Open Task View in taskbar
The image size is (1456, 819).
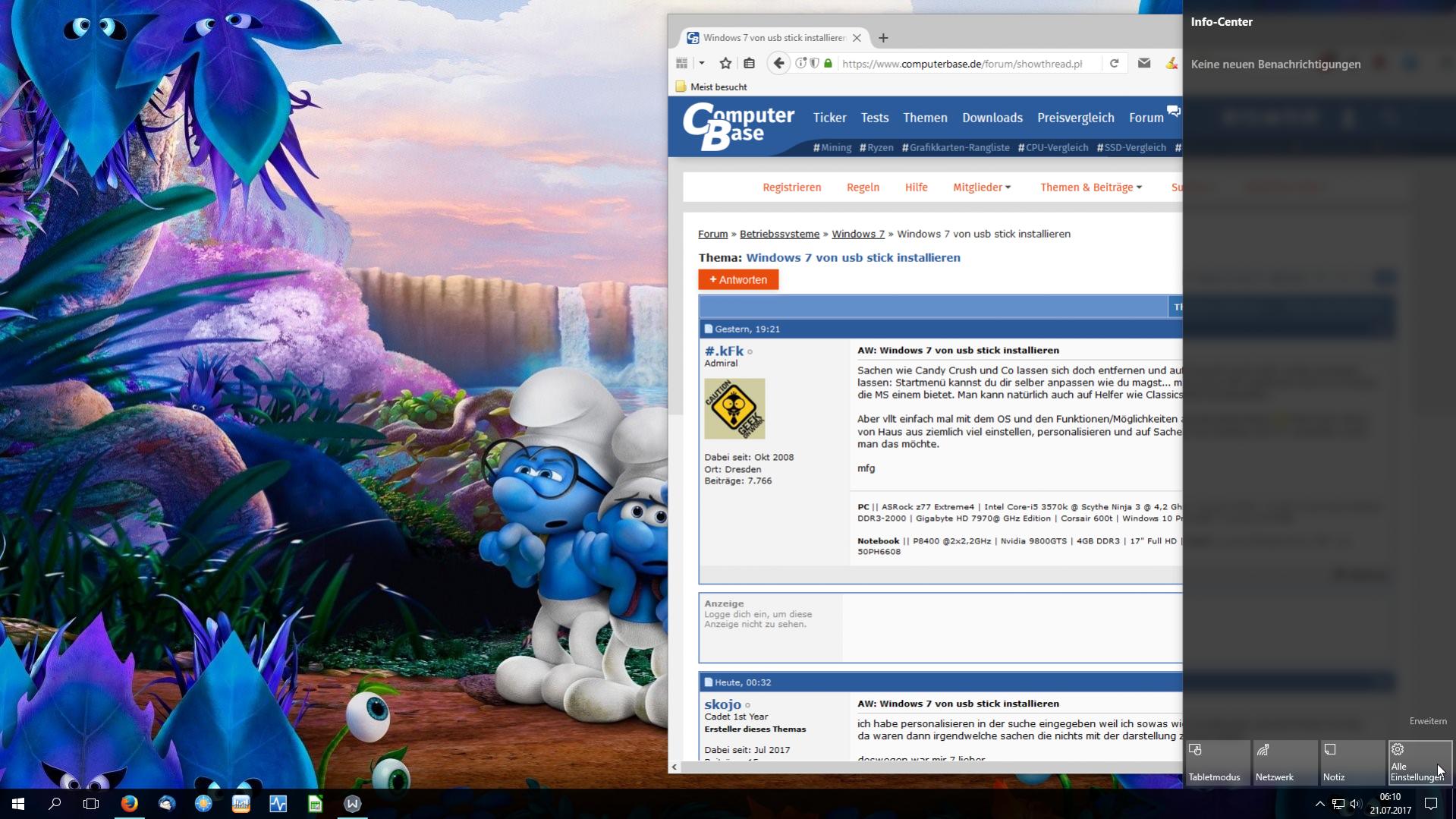click(91, 803)
